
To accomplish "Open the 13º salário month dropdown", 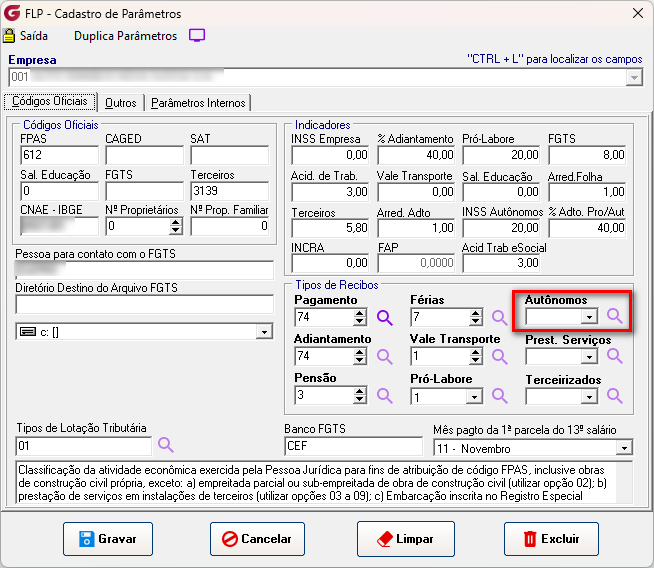I will (x=624, y=448).
